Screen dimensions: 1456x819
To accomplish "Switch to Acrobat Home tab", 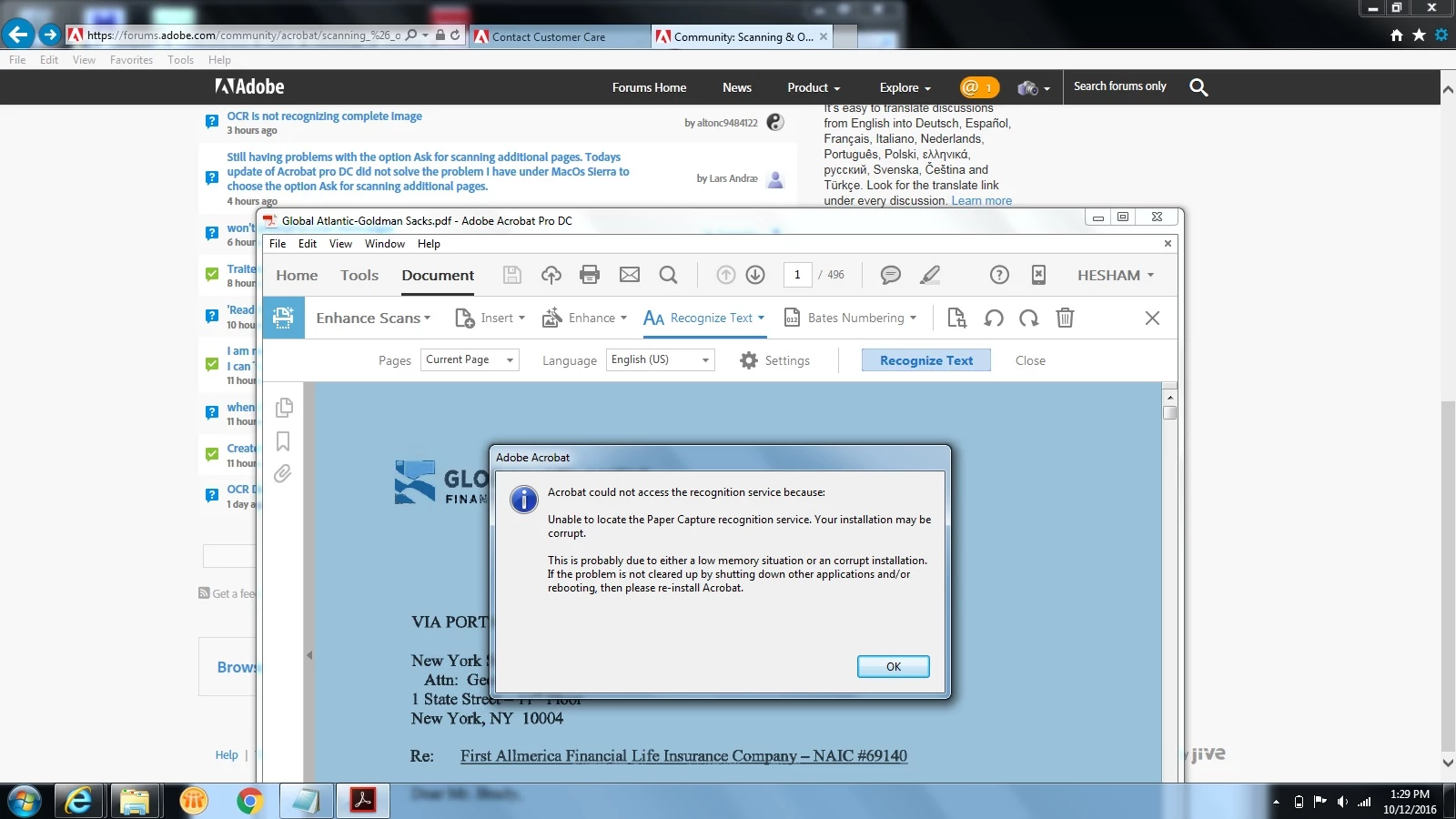I will 297,275.
